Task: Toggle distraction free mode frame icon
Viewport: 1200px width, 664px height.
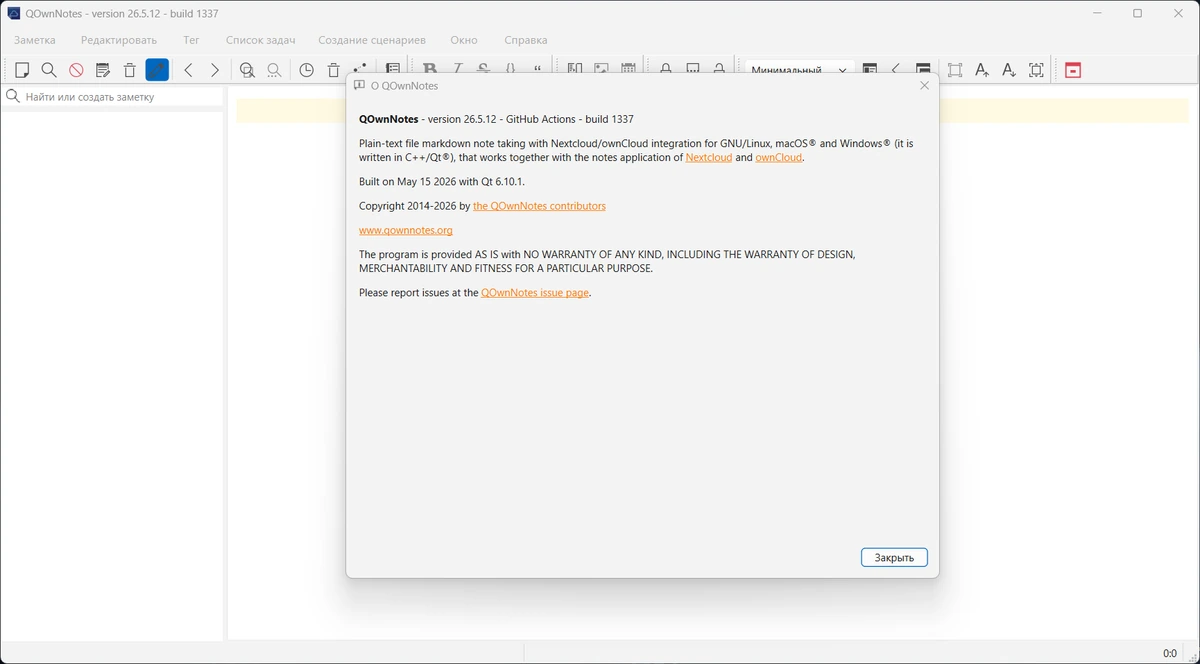Action: [x=955, y=70]
